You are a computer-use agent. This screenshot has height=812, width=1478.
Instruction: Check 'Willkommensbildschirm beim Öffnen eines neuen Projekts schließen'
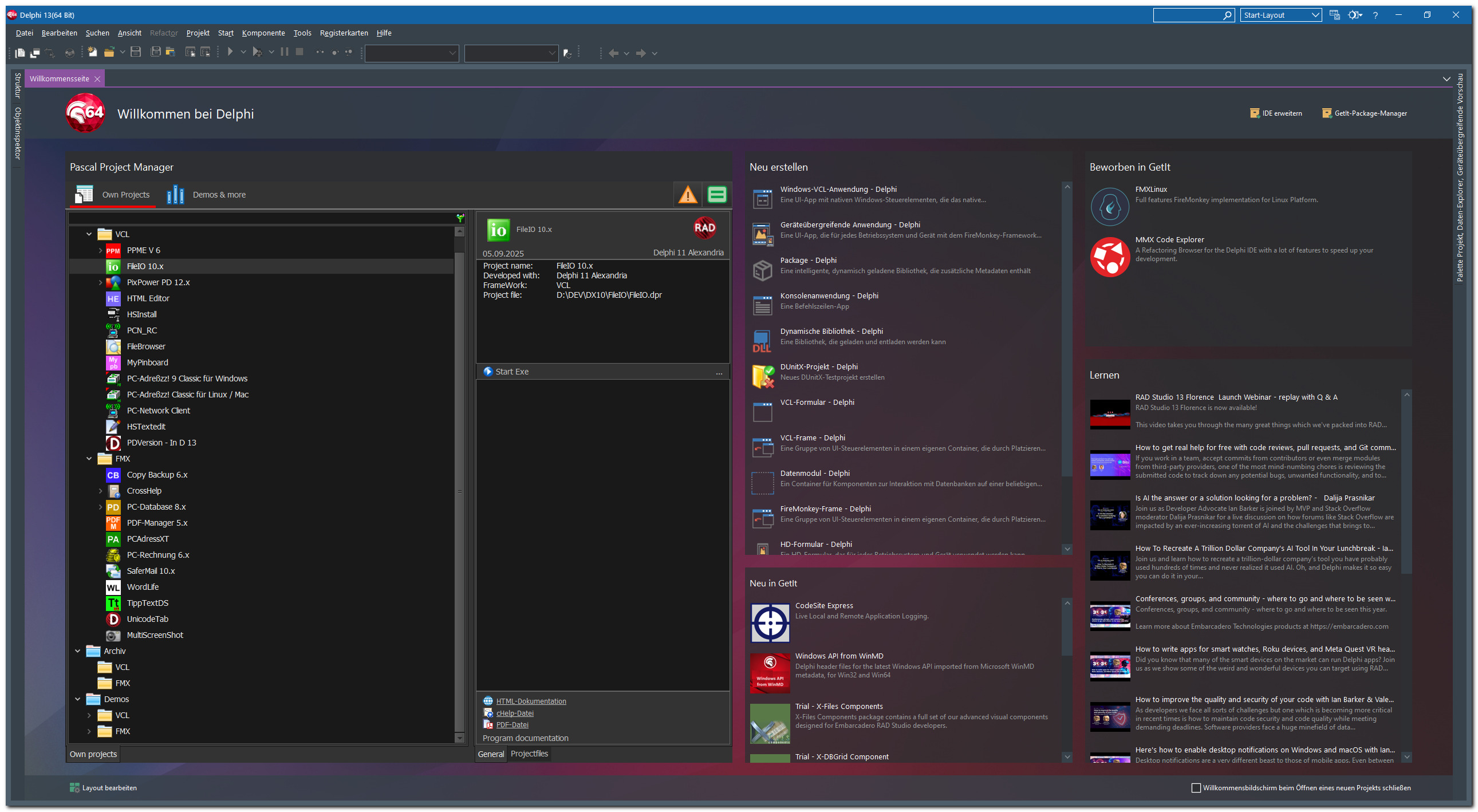(x=1196, y=787)
